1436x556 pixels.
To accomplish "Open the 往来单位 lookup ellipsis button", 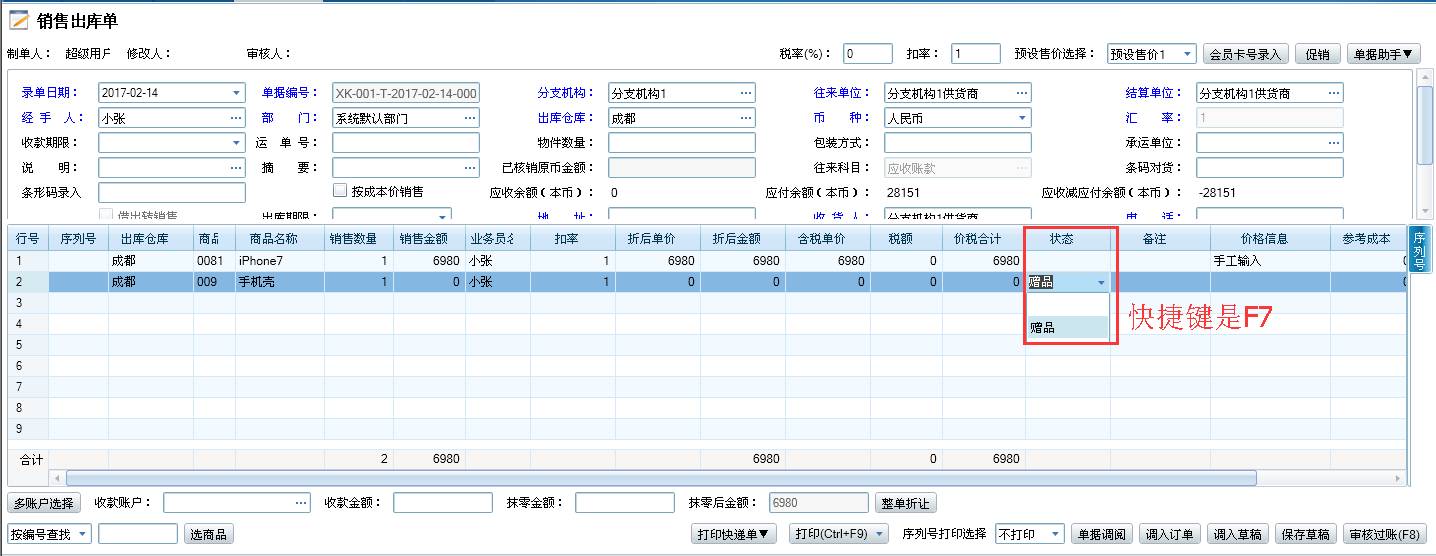I will [1021, 93].
